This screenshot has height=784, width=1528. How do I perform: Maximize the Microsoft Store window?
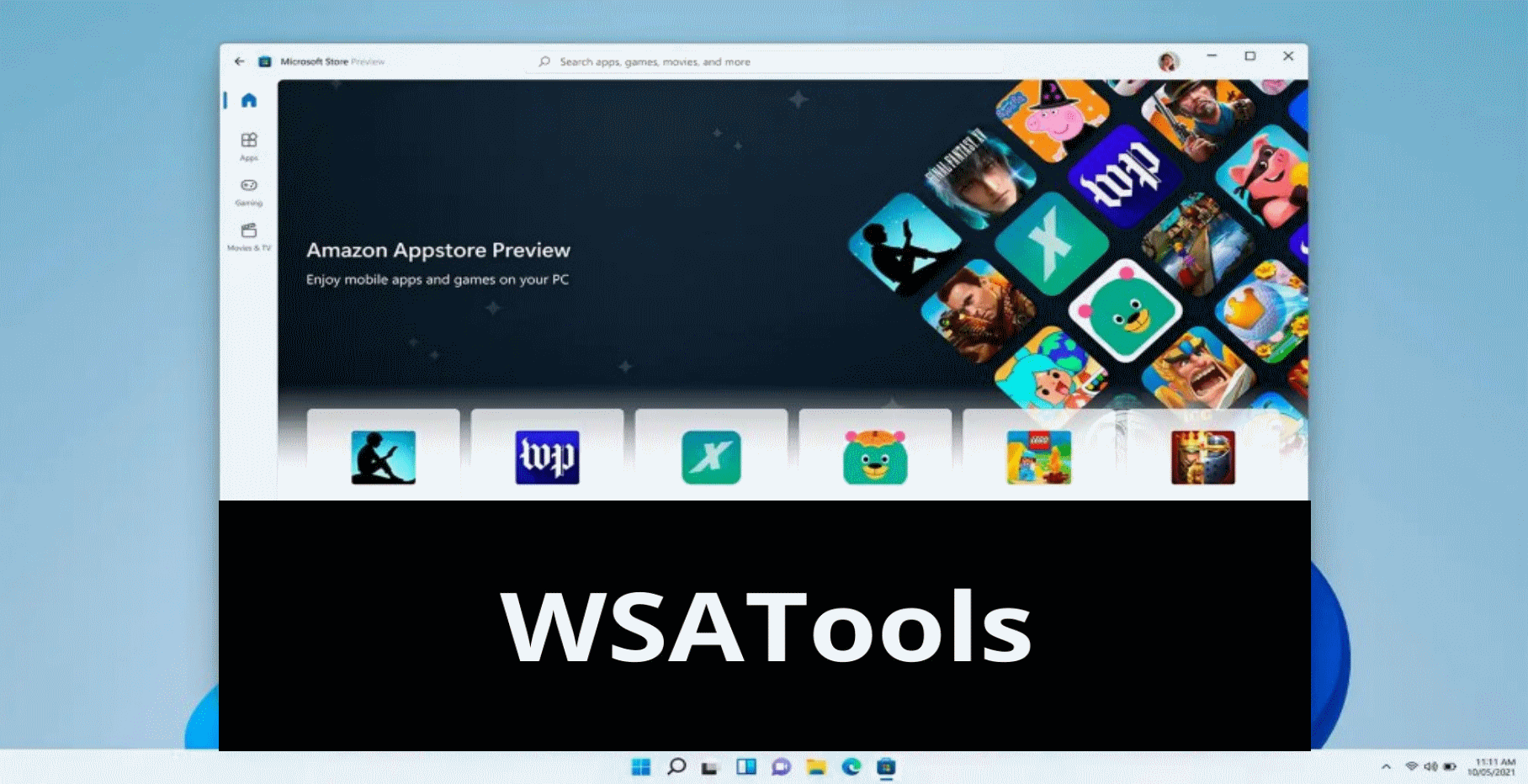pyautogui.click(x=1250, y=56)
